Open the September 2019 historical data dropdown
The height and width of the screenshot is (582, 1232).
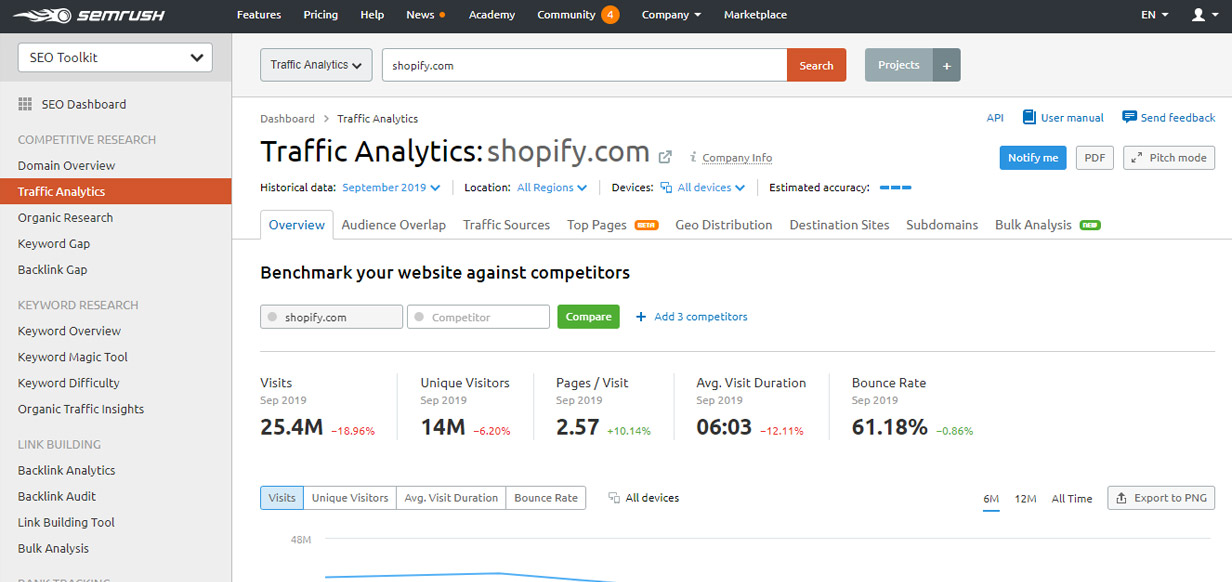coord(391,187)
